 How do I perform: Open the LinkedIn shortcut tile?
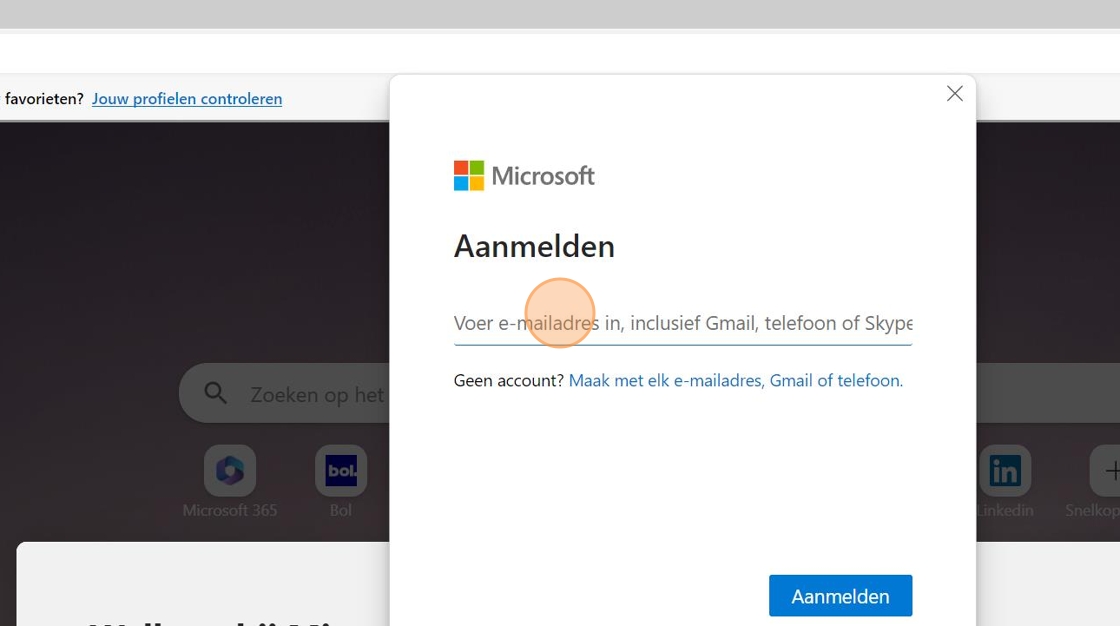[x=1004, y=470]
